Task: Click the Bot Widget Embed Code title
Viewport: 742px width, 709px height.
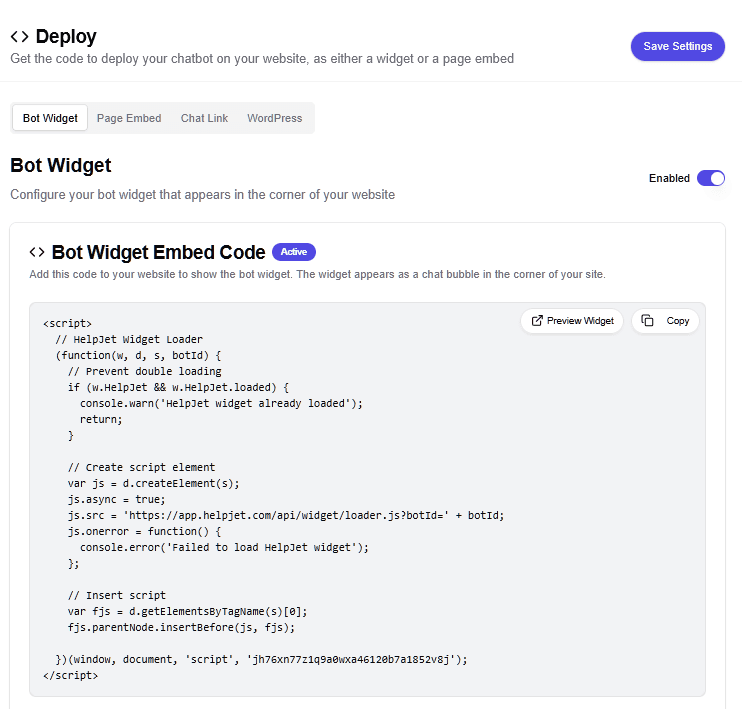Action: click(x=158, y=252)
